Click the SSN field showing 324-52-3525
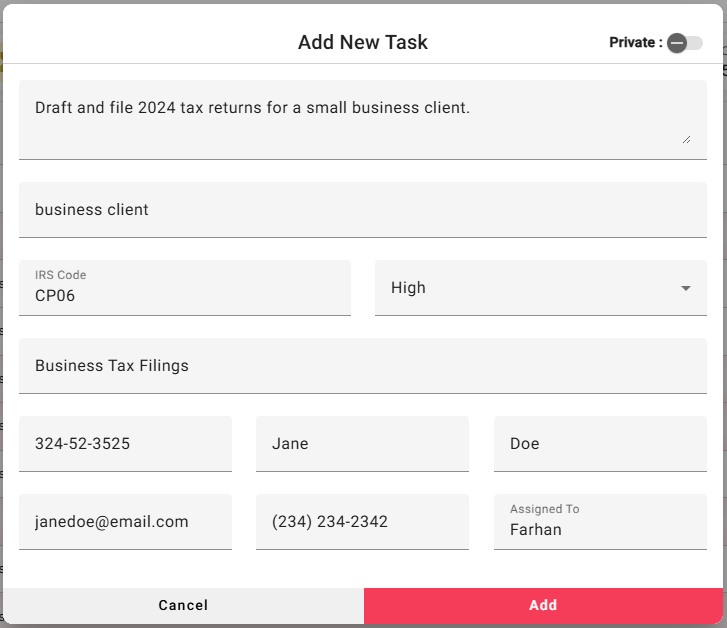The width and height of the screenshot is (727, 628). coord(125,444)
